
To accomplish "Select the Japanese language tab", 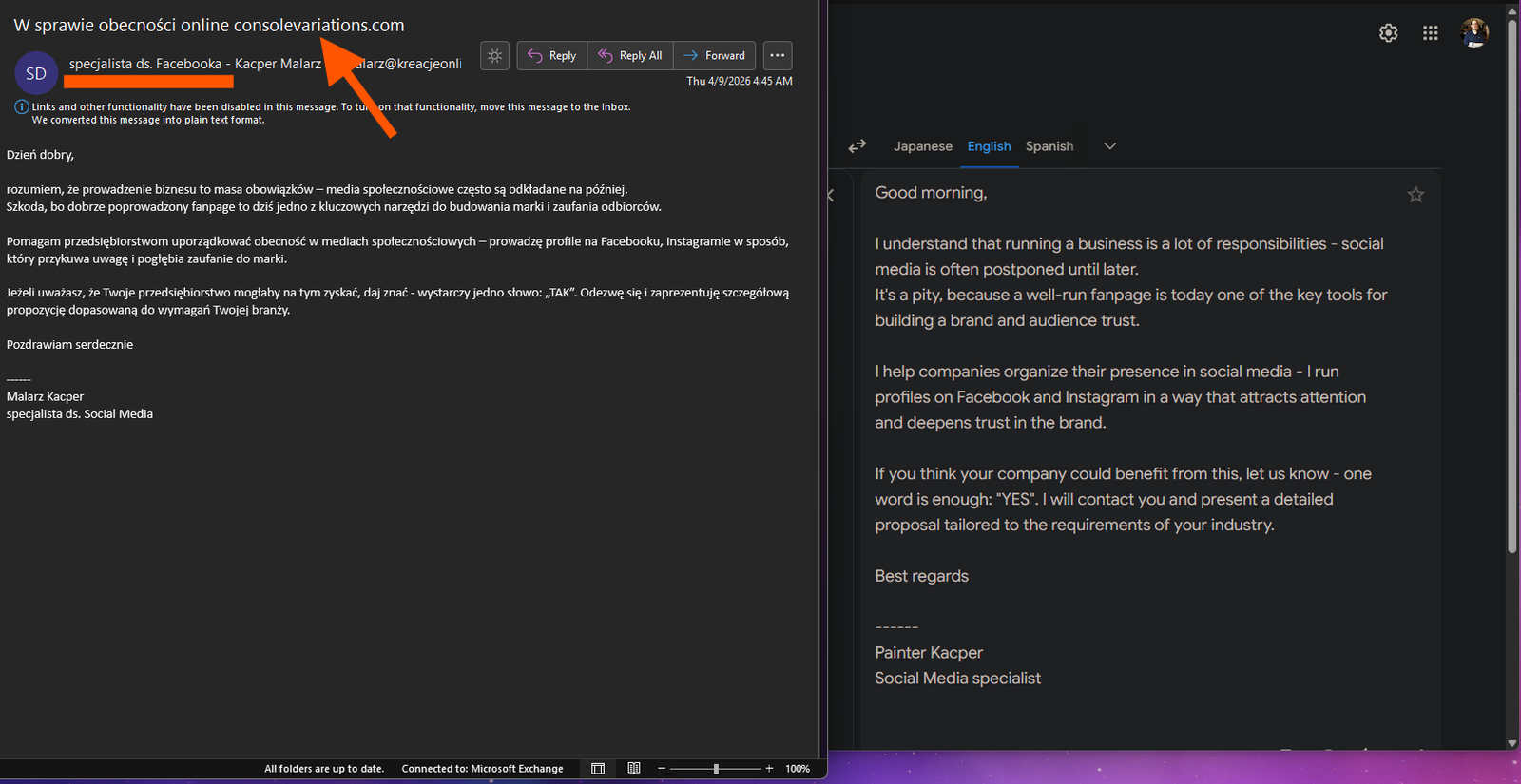I will [x=922, y=146].
